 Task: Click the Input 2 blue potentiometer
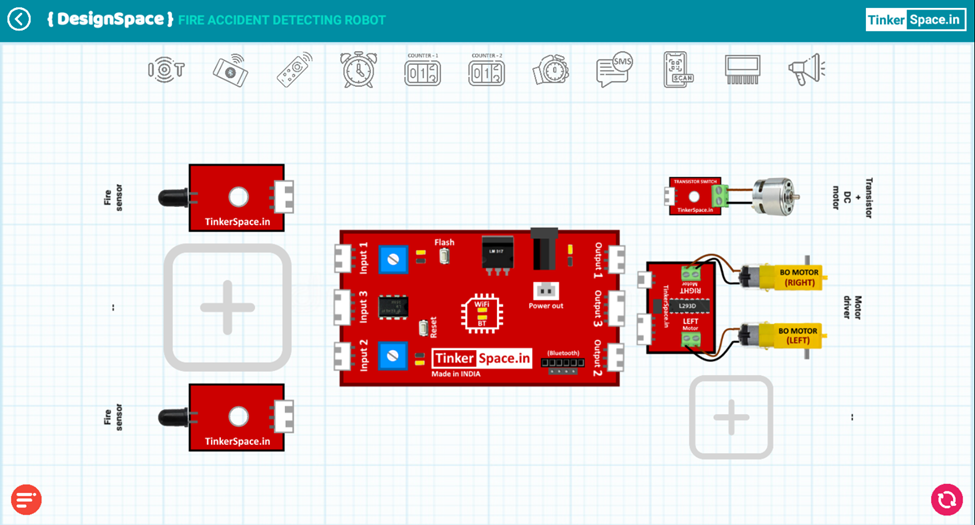392,356
